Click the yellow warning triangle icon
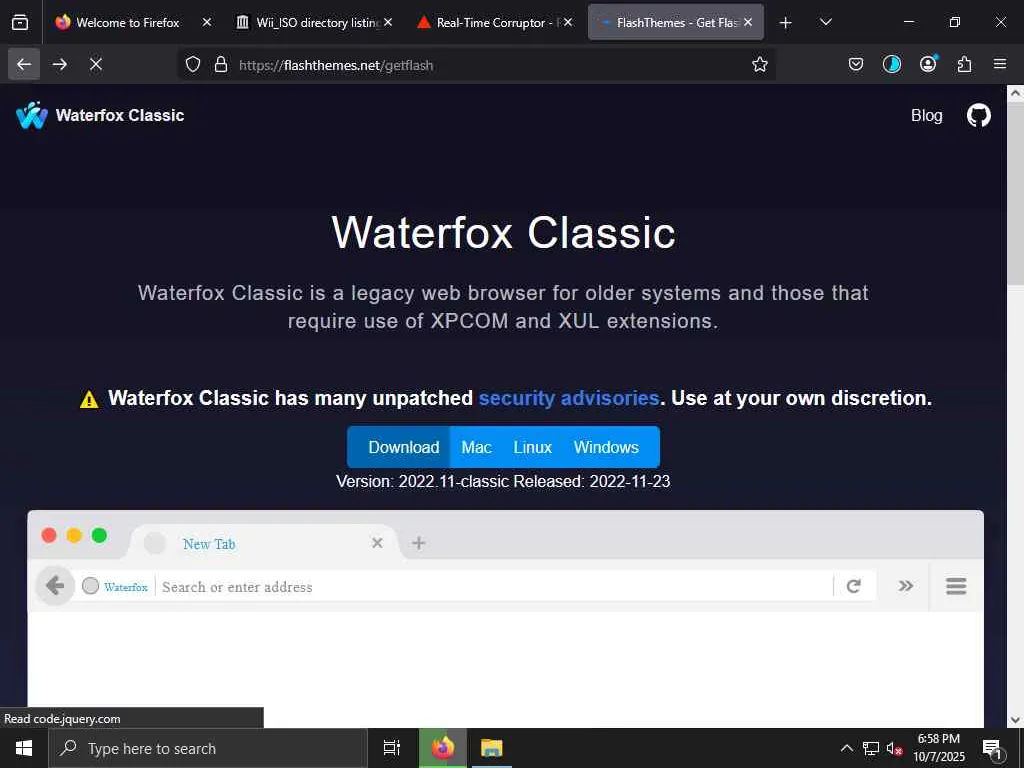The width and height of the screenshot is (1024, 768). [89, 399]
